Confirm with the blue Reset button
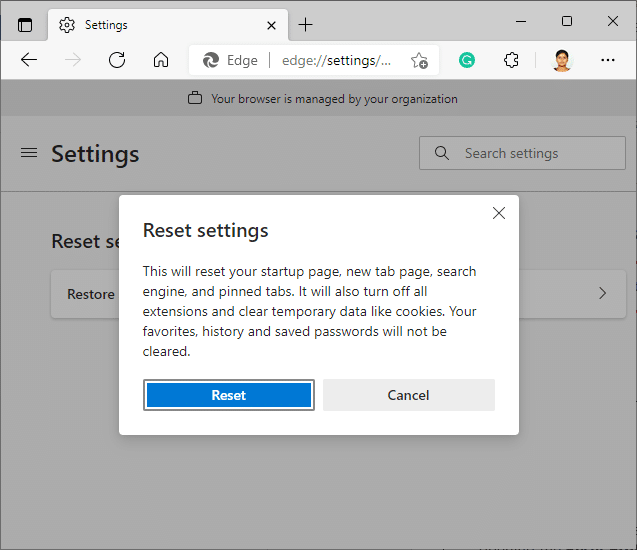This screenshot has height=550, width=637. click(229, 395)
